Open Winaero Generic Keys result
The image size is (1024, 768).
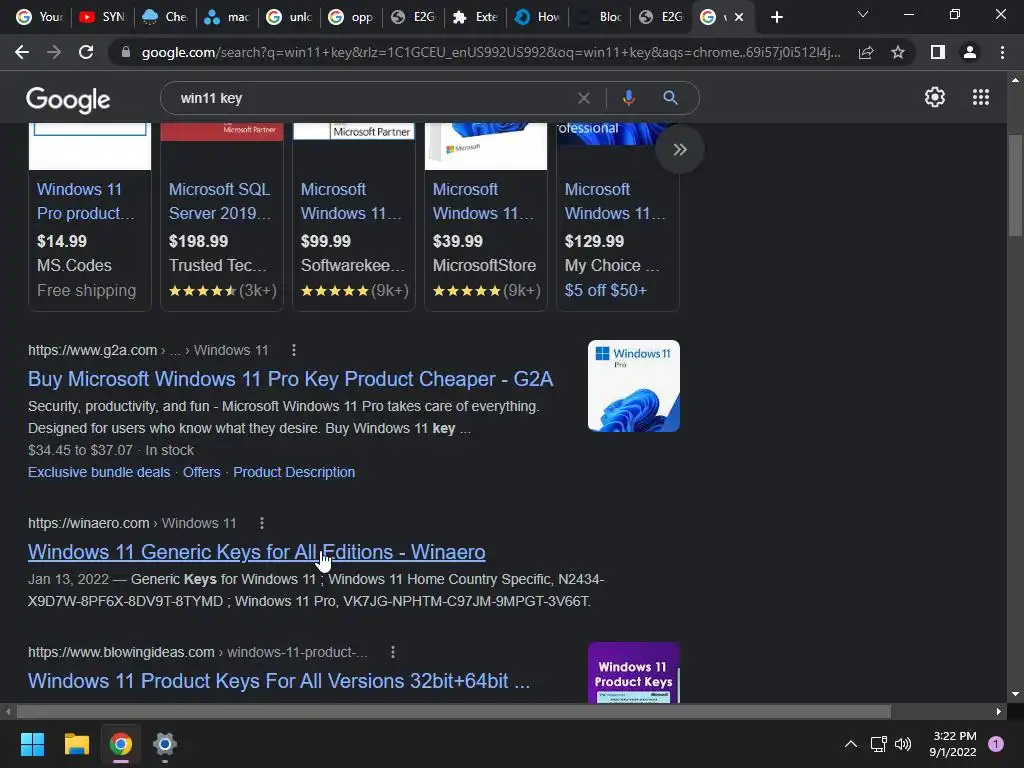(257, 552)
